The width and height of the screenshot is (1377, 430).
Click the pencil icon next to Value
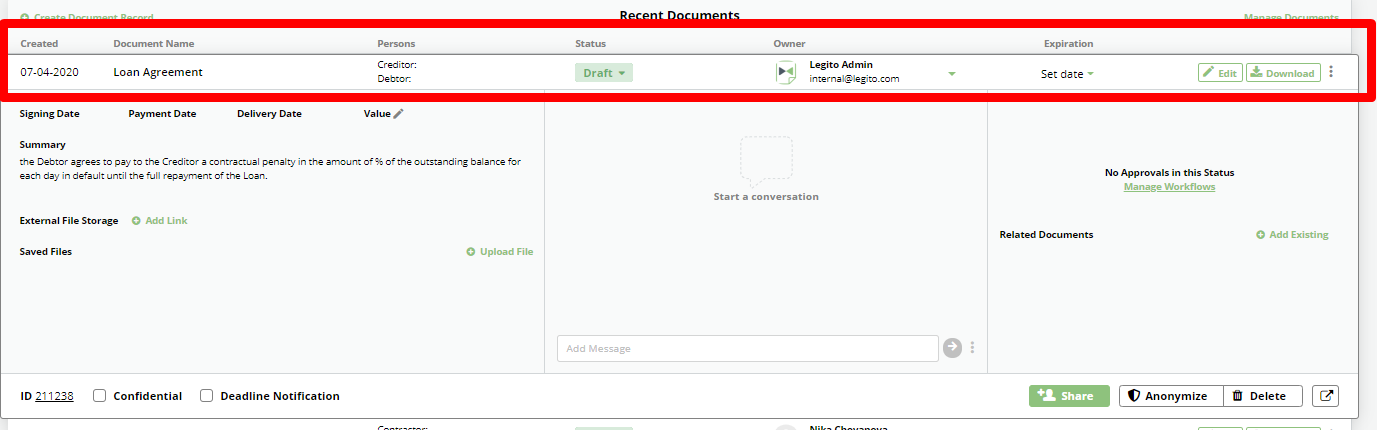coord(399,114)
